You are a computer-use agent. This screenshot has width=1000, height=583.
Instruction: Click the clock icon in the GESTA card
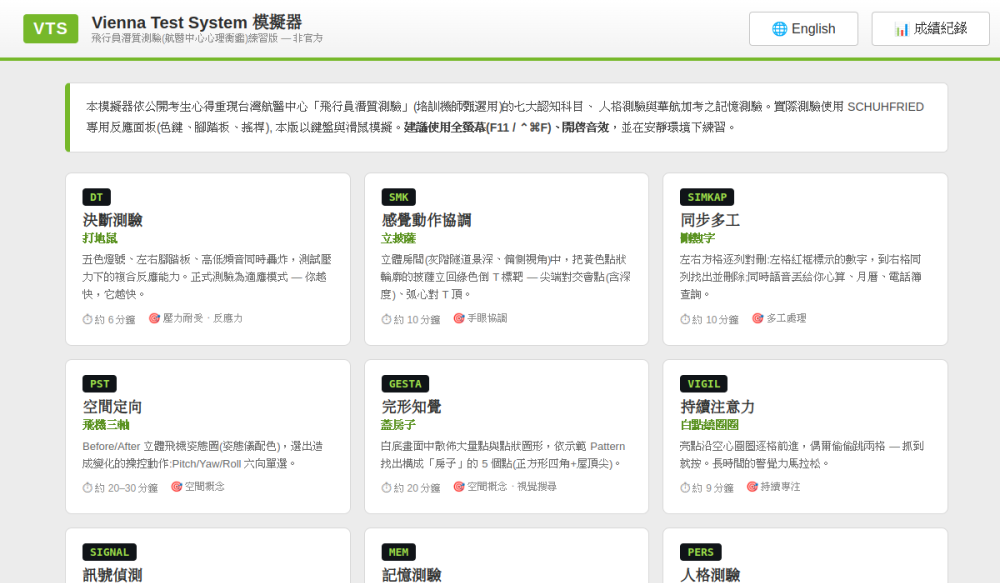point(386,487)
